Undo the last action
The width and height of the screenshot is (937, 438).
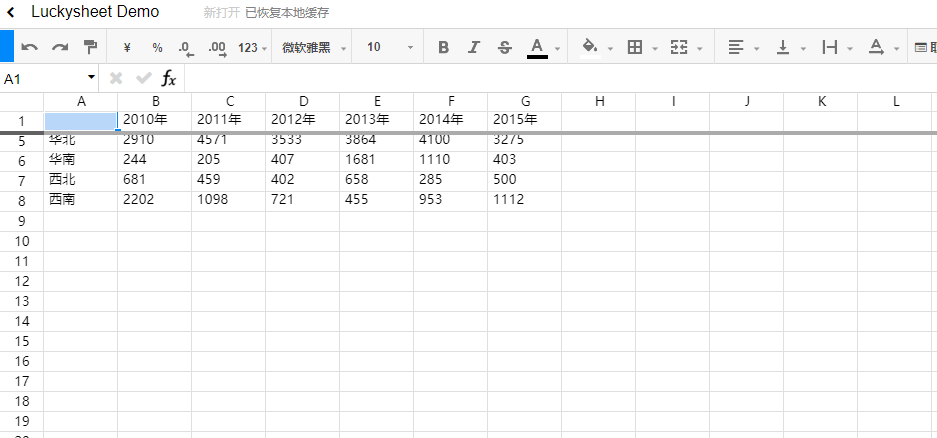(x=29, y=48)
